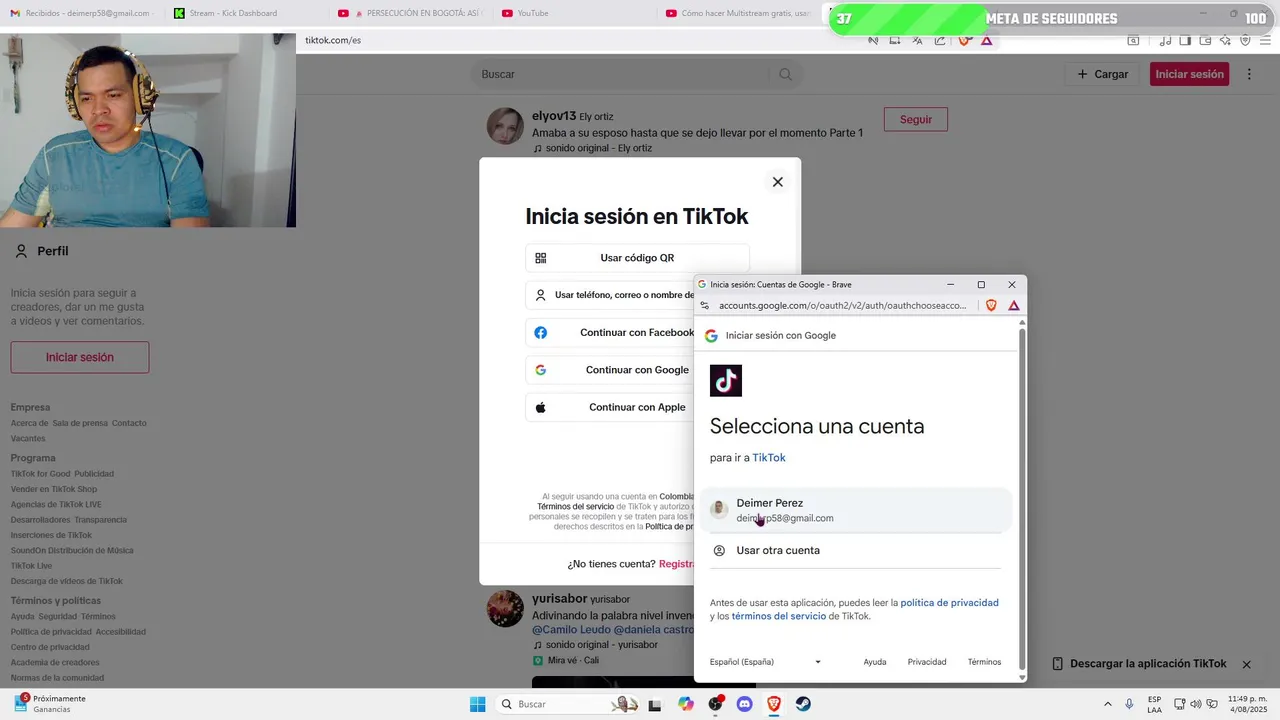Click Términos in Google popup footer
1280x720 pixels.
tap(984, 662)
